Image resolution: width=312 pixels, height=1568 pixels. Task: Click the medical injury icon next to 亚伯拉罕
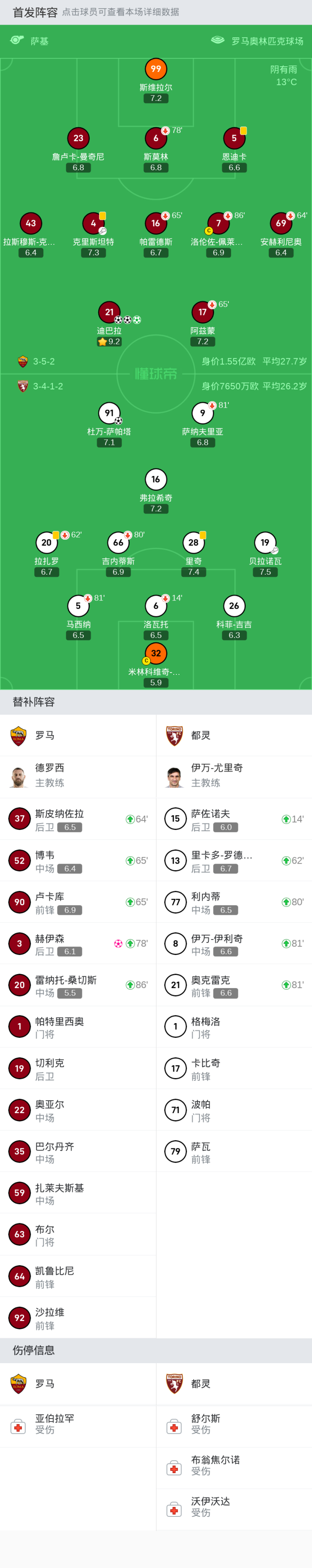[19, 1426]
